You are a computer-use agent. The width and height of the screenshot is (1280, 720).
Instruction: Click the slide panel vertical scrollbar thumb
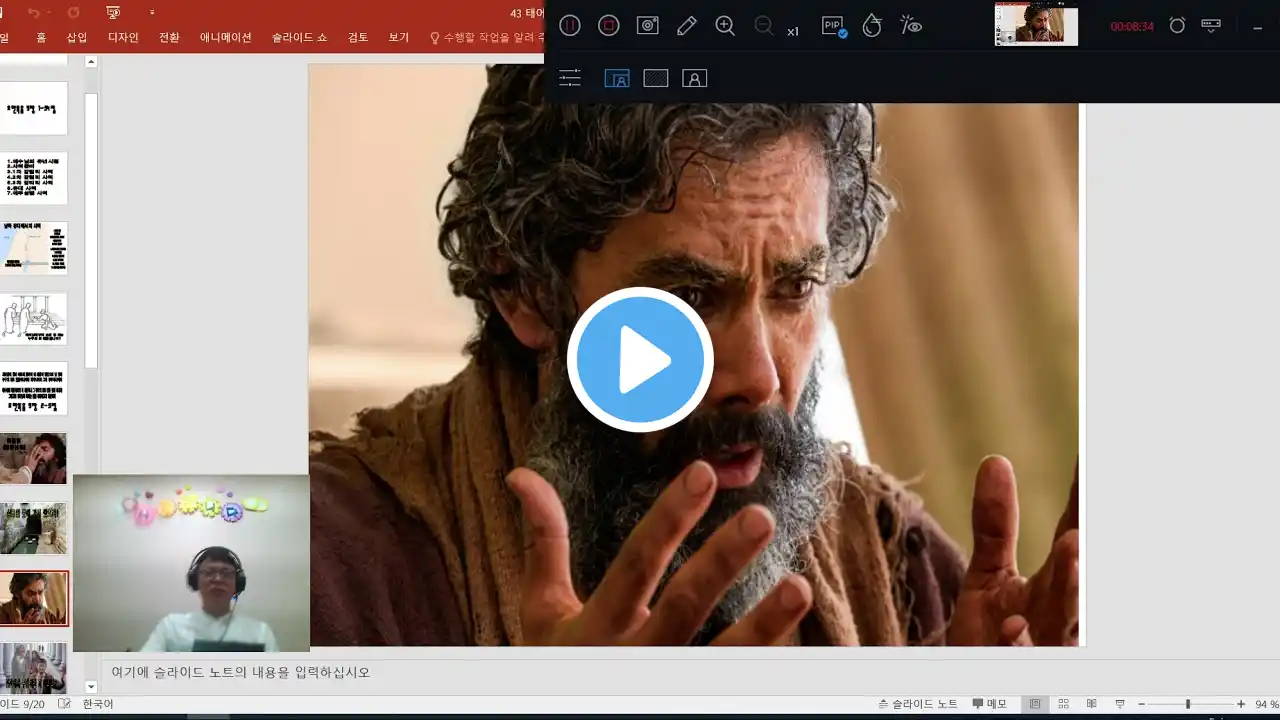click(91, 230)
